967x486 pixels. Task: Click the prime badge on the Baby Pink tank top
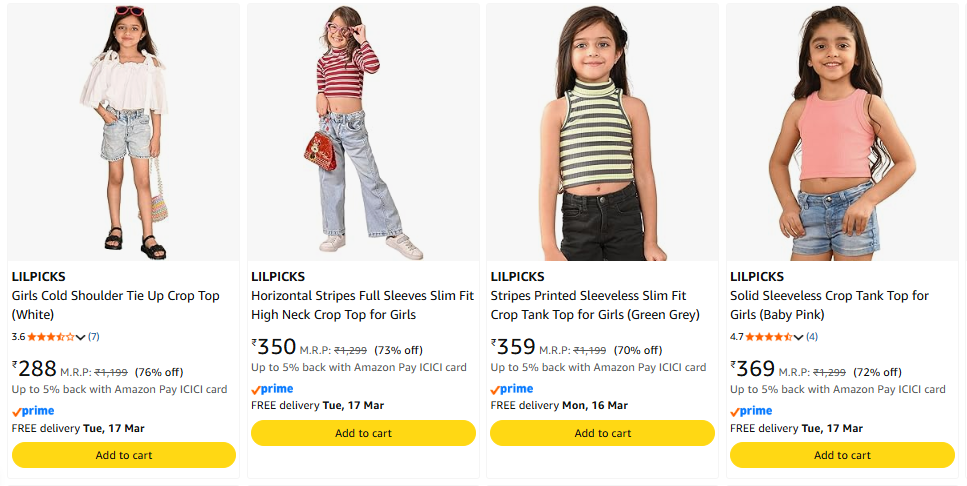coord(751,411)
